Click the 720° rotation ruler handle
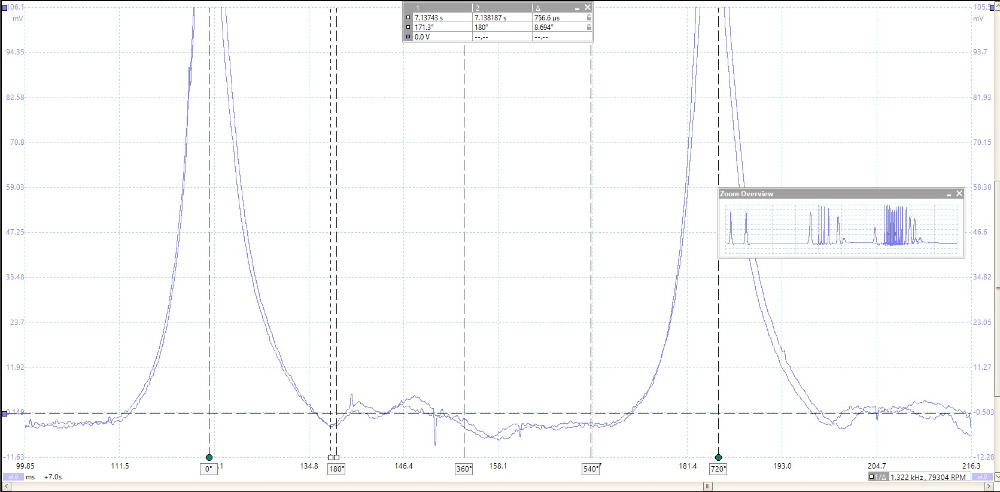1000x492 pixels. click(x=718, y=457)
